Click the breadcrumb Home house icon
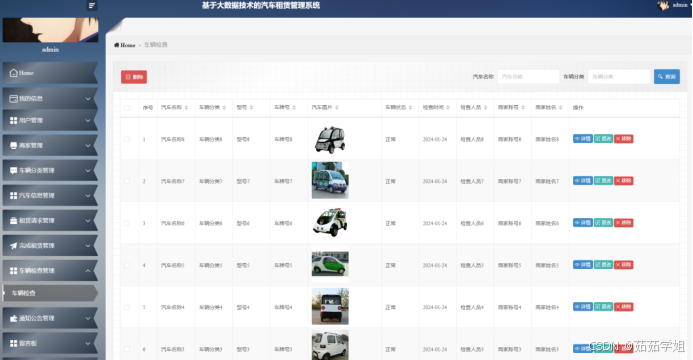693x360 pixels. point(117,45)
